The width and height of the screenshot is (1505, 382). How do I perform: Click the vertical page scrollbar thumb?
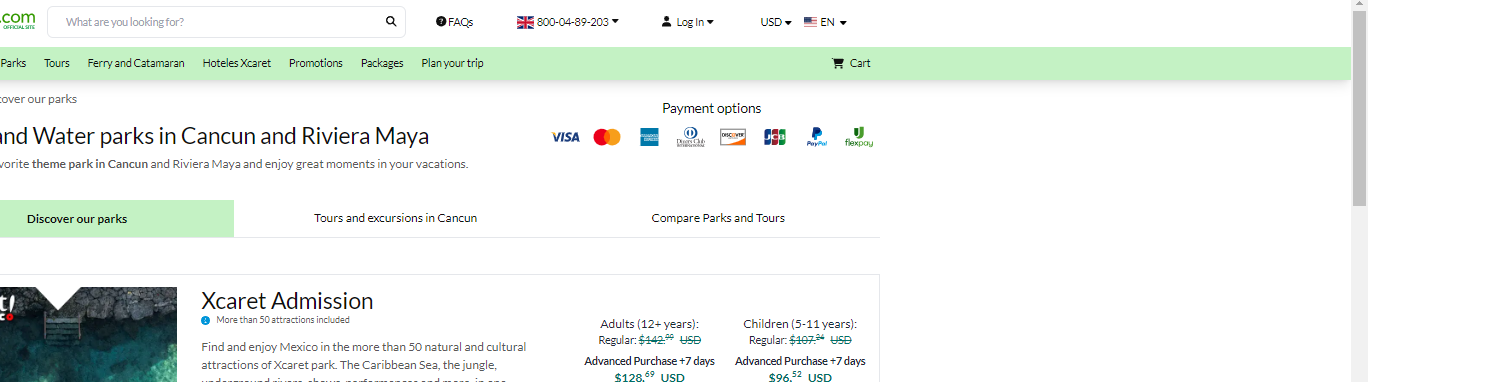(1359, 110)
